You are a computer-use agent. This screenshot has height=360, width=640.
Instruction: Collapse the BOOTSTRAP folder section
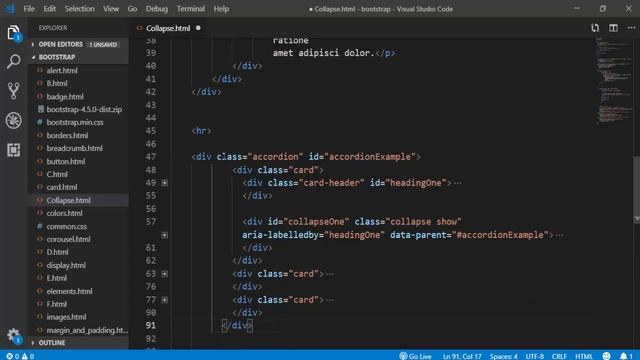(x=78, y=57)
